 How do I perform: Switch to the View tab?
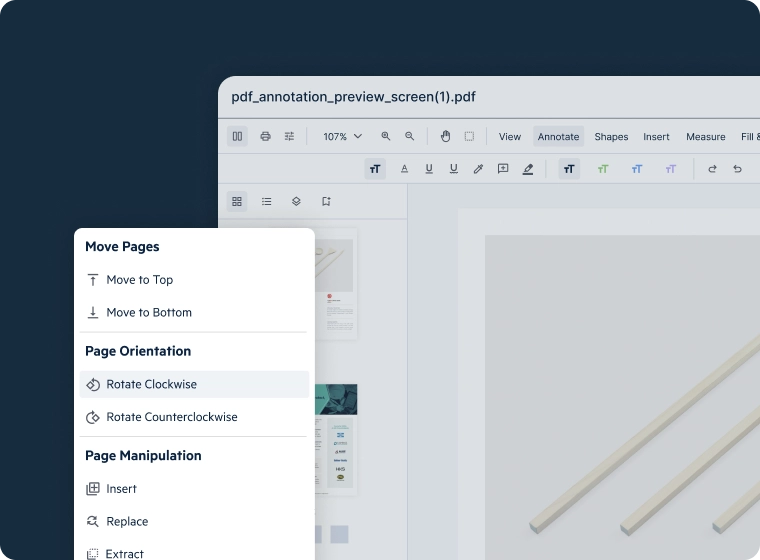(x=510, y=137)
